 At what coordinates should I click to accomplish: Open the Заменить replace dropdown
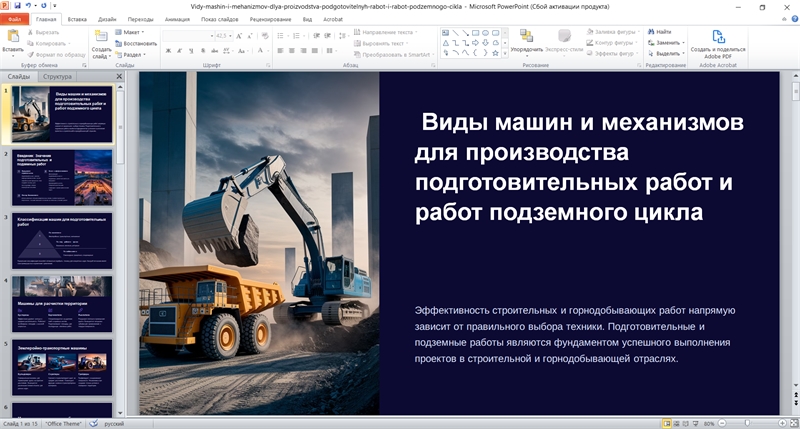coord(666,42)
